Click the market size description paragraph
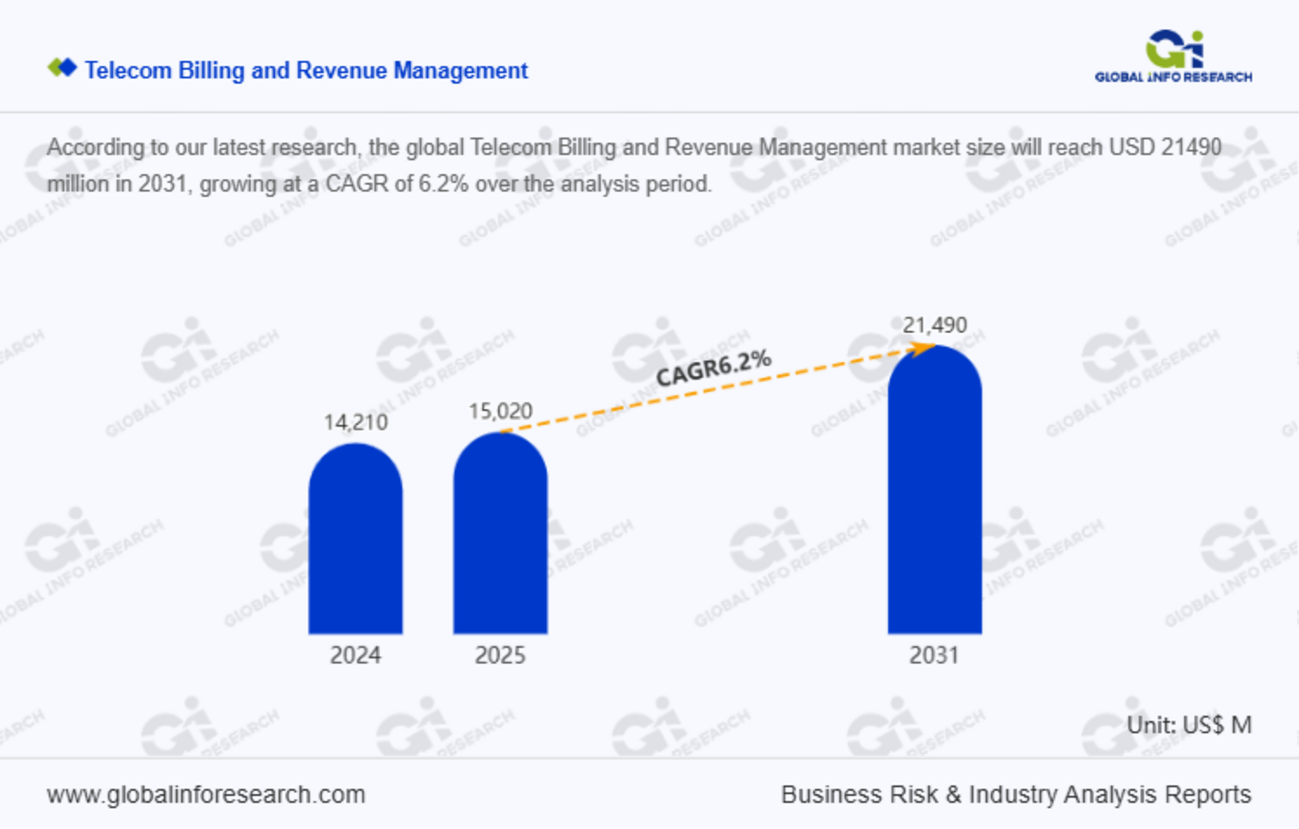The image size is (1299, 829). 634,166
